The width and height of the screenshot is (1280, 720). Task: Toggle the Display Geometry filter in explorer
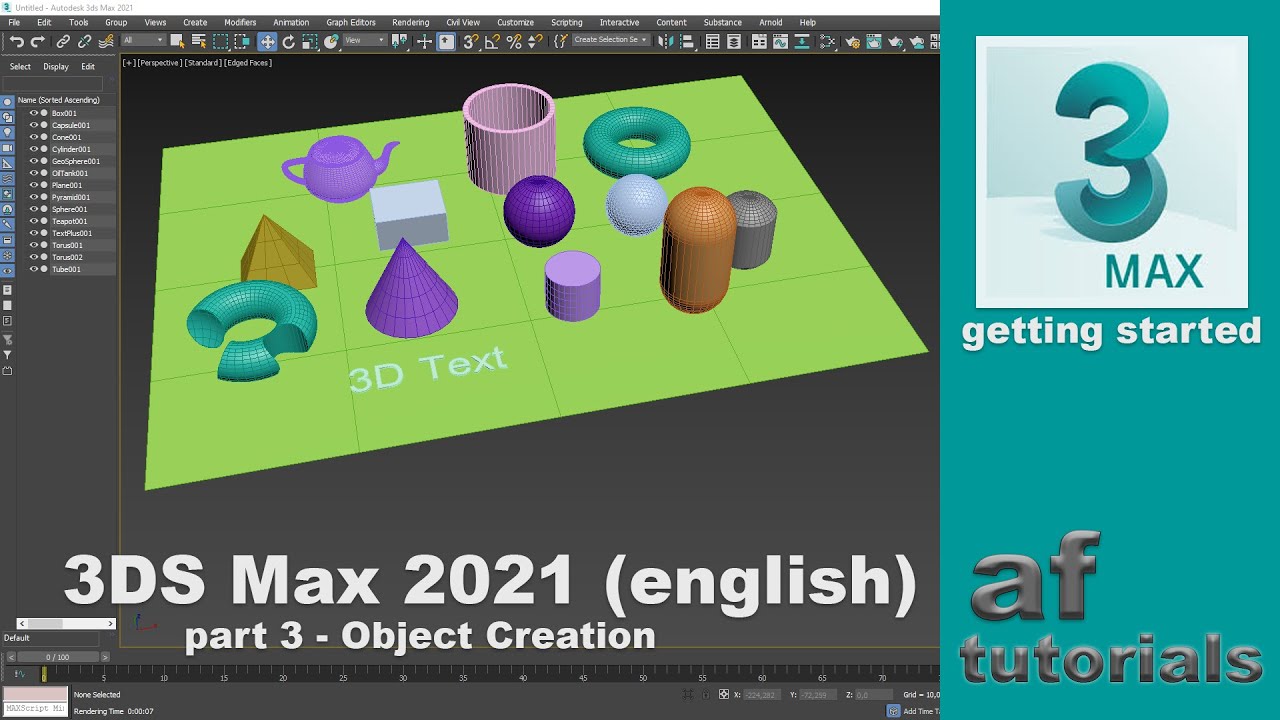(x=7, y=102)
